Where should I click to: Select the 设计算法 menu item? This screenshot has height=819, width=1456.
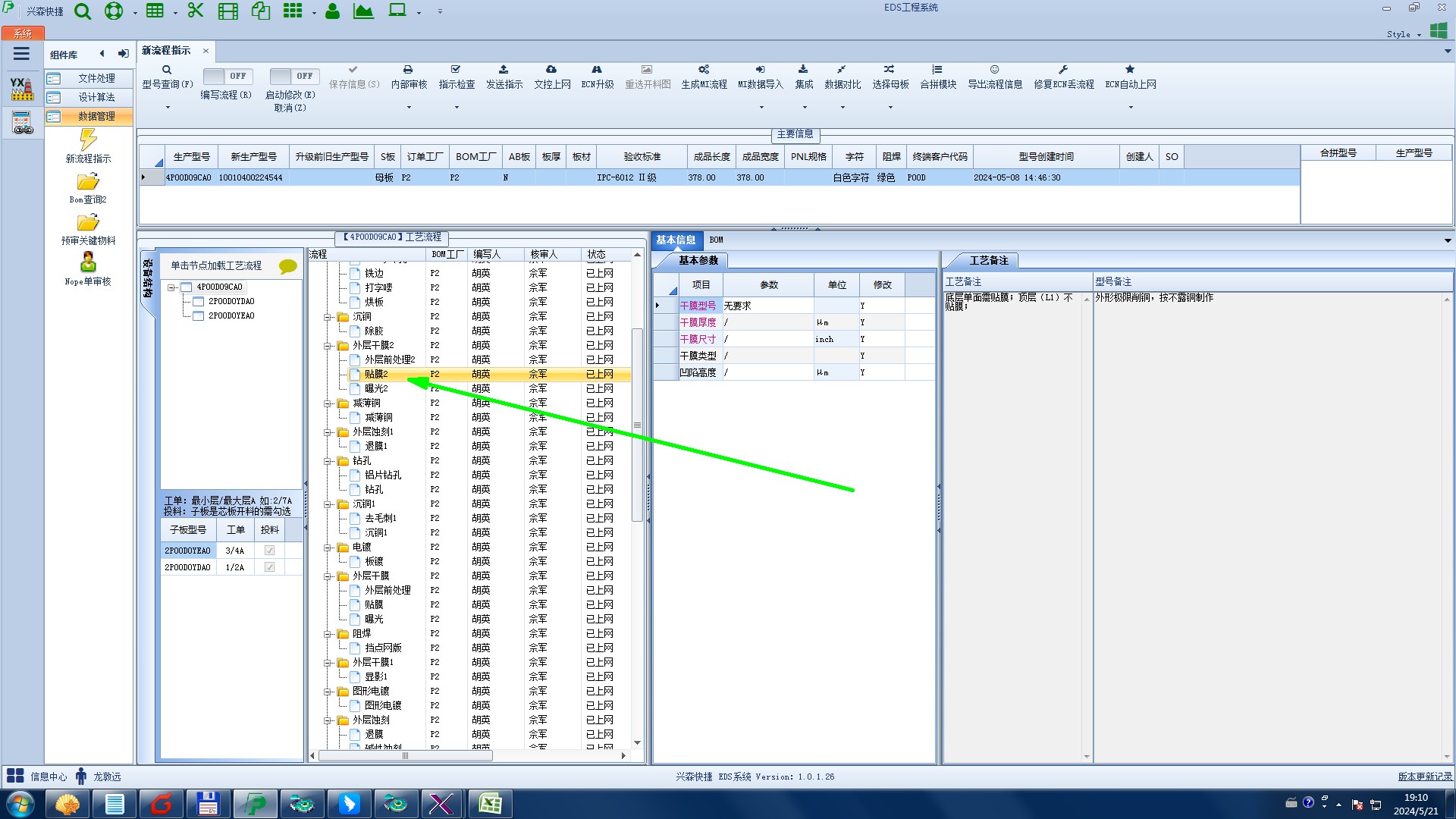[x=96, y=97]
